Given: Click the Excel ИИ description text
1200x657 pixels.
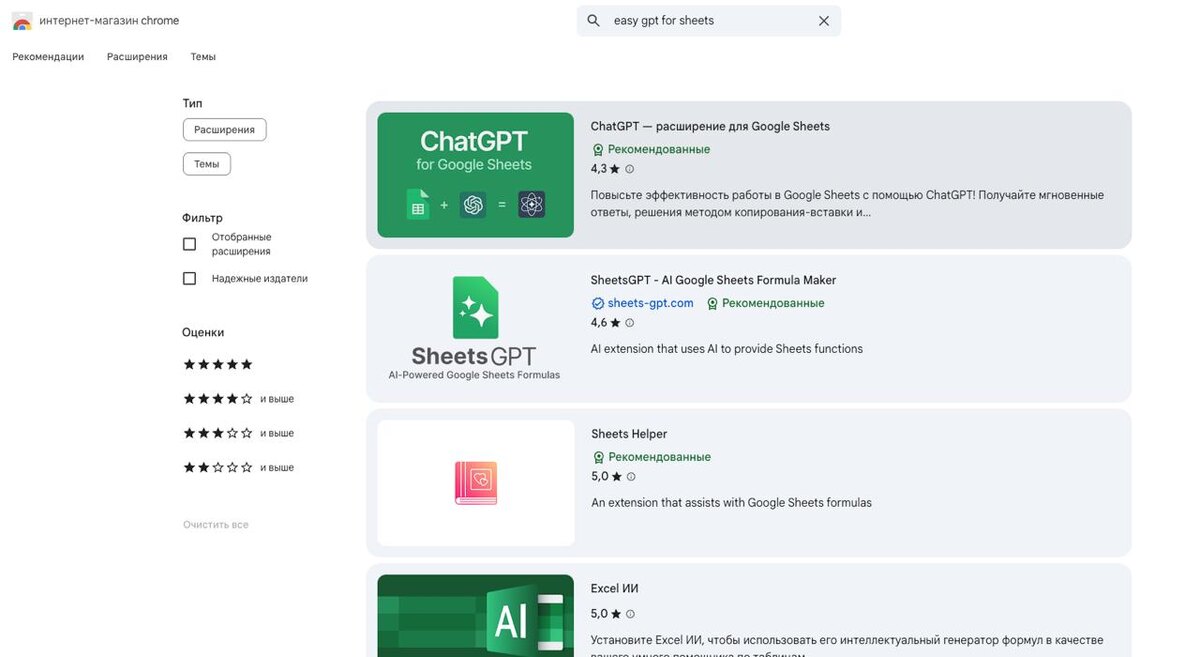Looking at the screenshot, I should pos(848,647).
